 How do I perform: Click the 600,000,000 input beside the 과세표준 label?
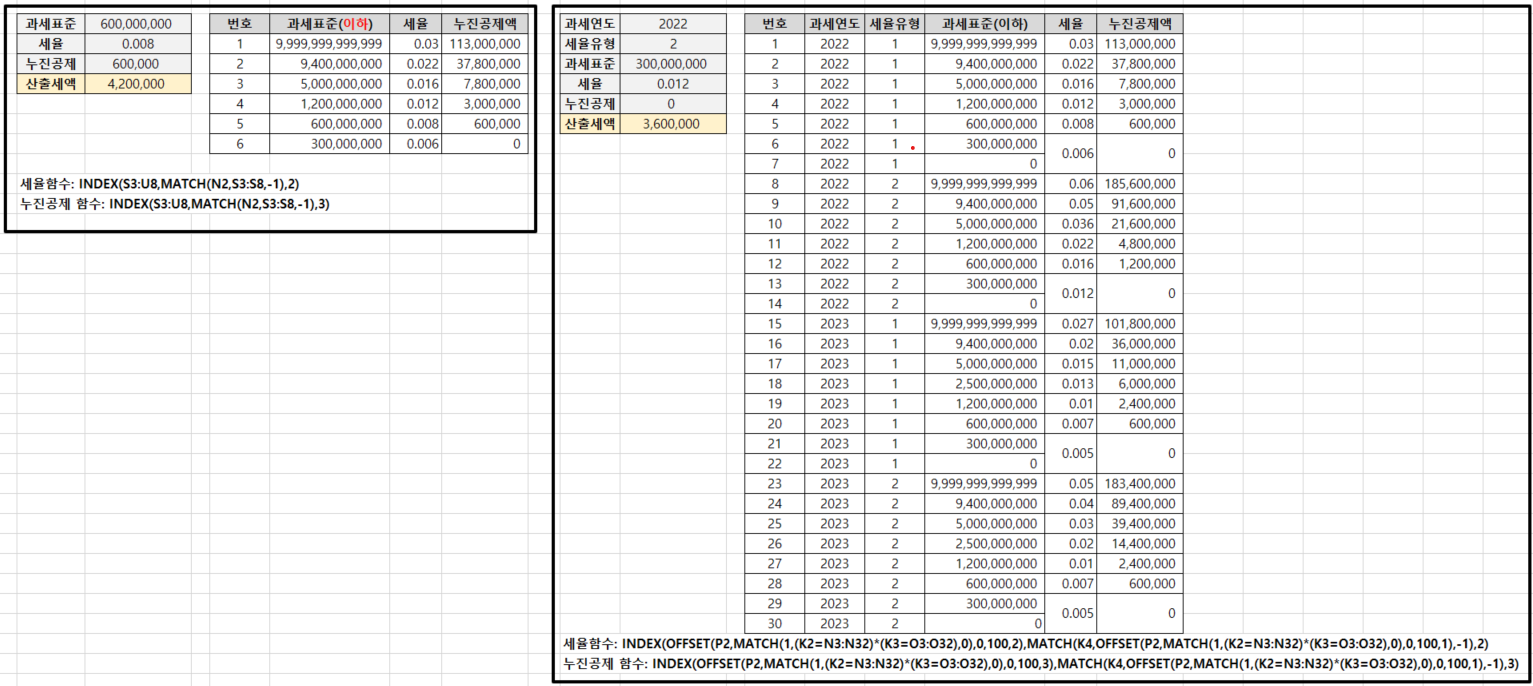[138, 23]
